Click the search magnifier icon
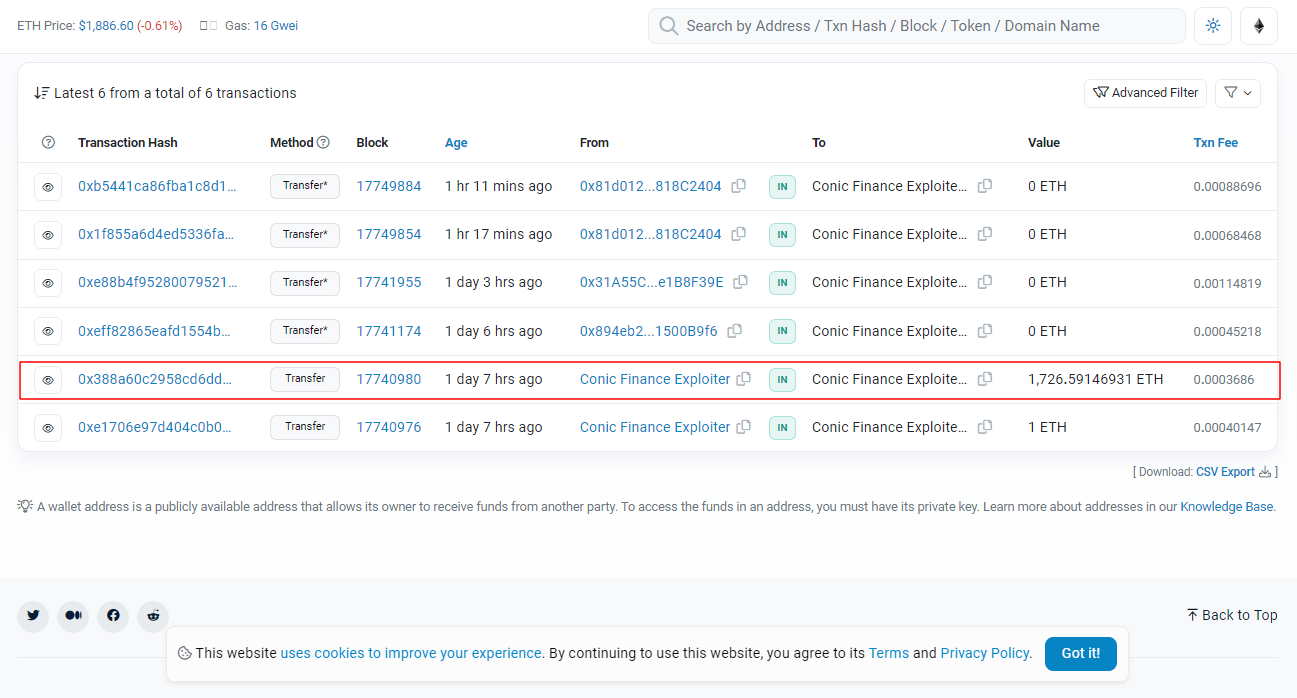 coord(668,26)
